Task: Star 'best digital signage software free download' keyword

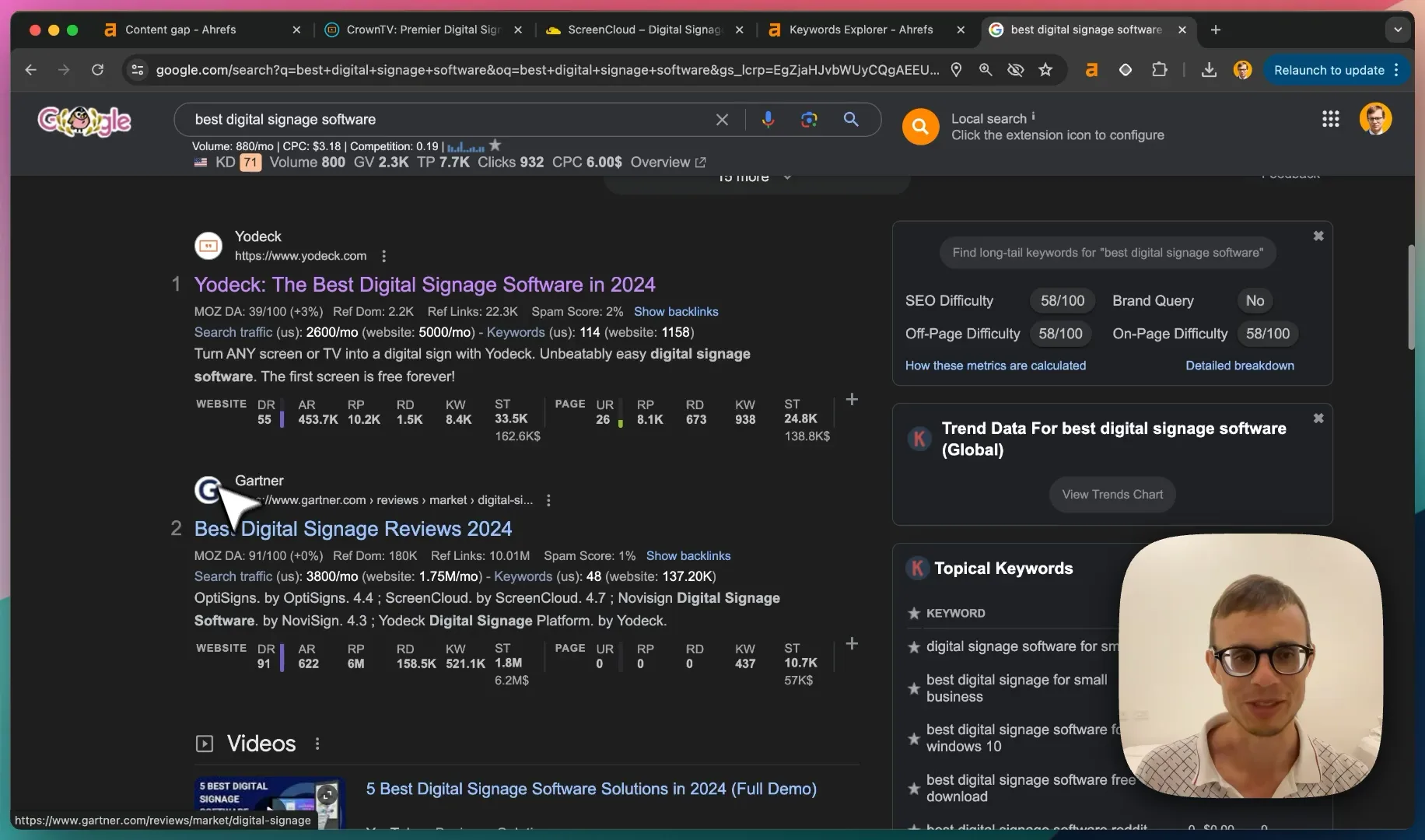Action: pyautogui.click(x=914, y=789)
